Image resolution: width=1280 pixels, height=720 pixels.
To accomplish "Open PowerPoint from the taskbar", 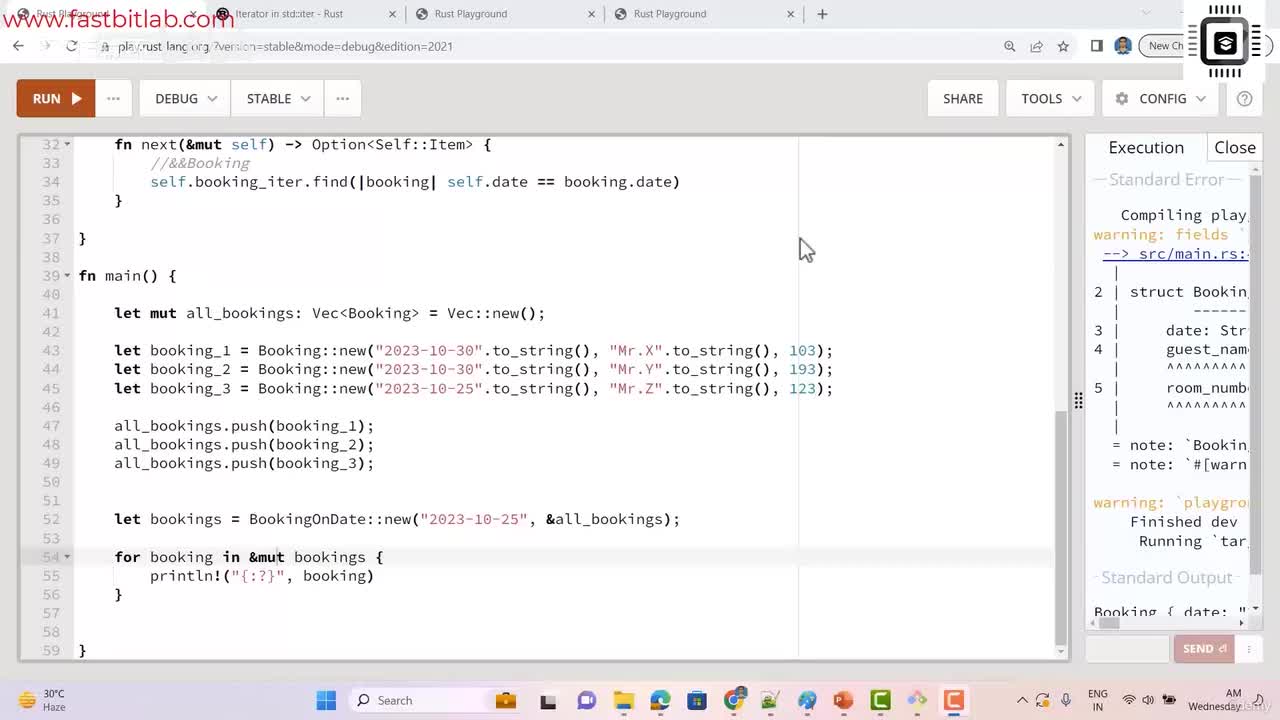I will click(843, 700).
